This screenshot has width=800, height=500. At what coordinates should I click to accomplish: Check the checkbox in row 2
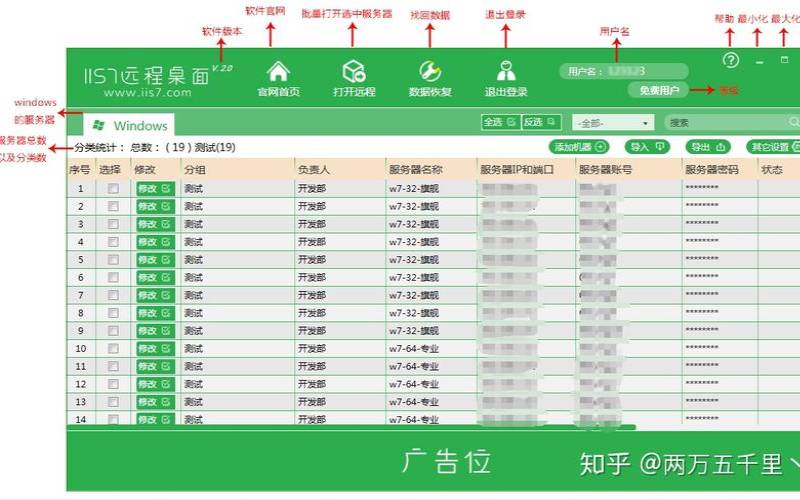[x=113, y=207]
